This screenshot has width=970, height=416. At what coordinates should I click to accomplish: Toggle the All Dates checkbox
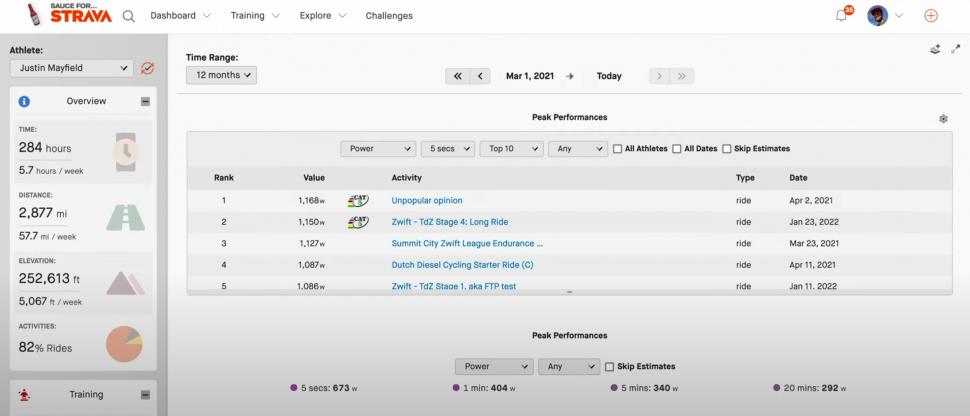pos(677,149)
